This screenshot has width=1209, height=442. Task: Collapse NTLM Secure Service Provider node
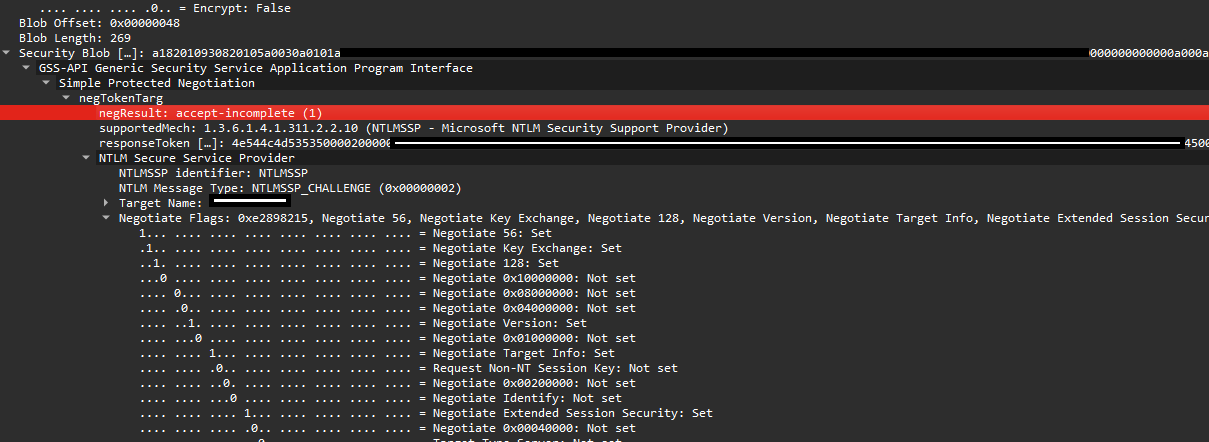[x=87, y=158]
